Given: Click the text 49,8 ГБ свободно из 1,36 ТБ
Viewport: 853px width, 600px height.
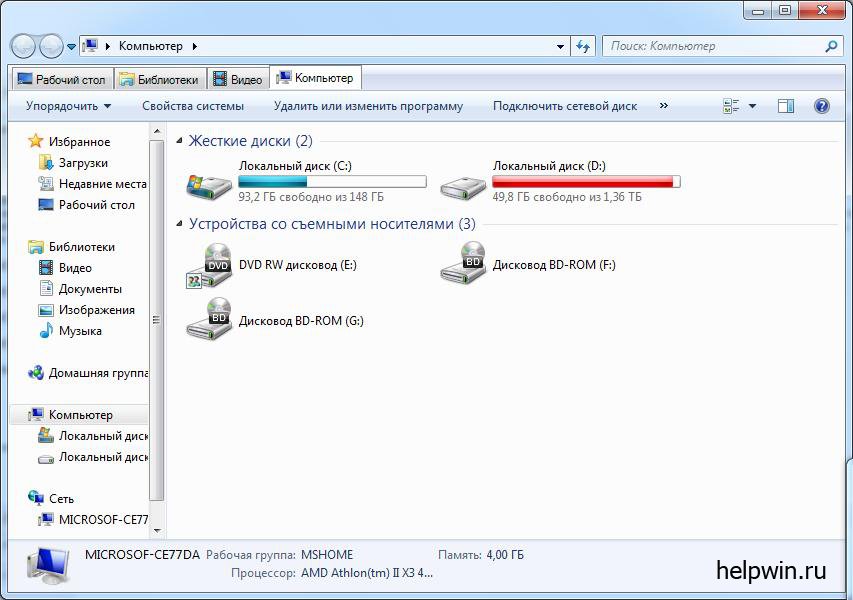Looking at the screenshot, I should point(567,197).
